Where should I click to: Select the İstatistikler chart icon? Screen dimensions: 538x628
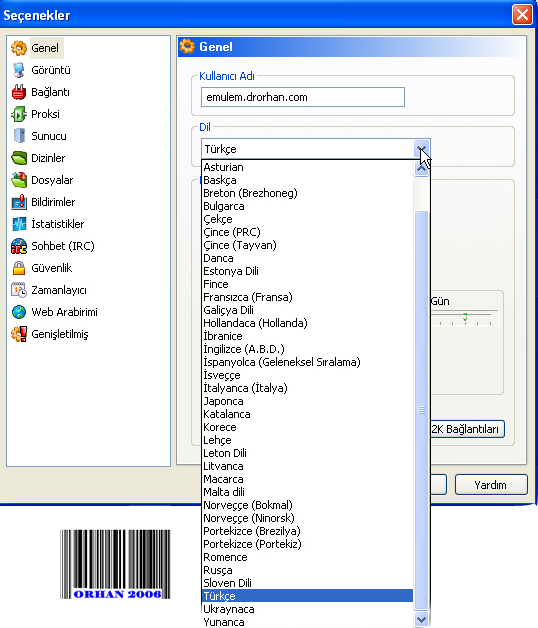tap(18, 224)
